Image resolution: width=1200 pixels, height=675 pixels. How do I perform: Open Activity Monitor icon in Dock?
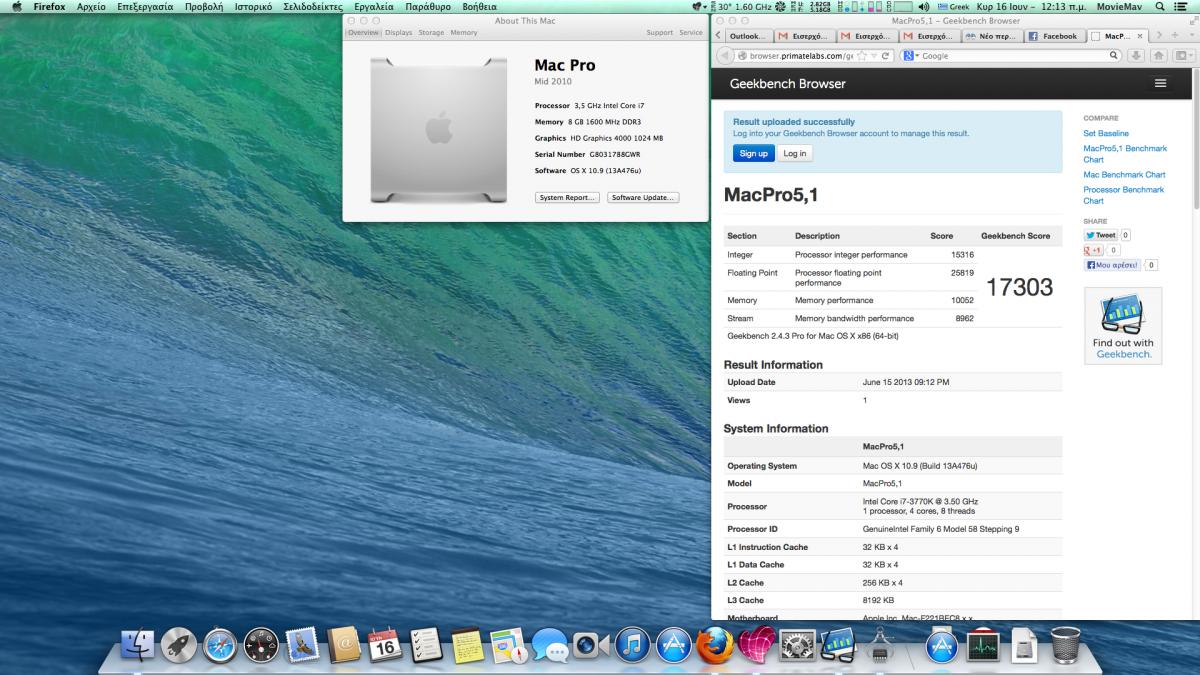click(984, 645)
